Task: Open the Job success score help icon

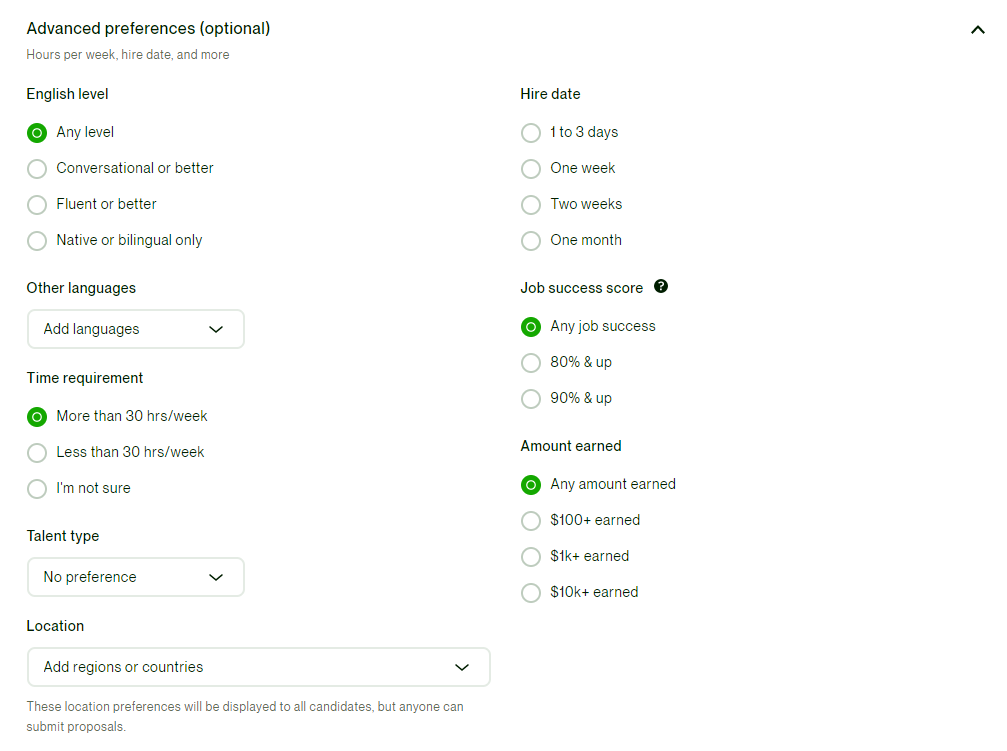Action: coord(661,286)
